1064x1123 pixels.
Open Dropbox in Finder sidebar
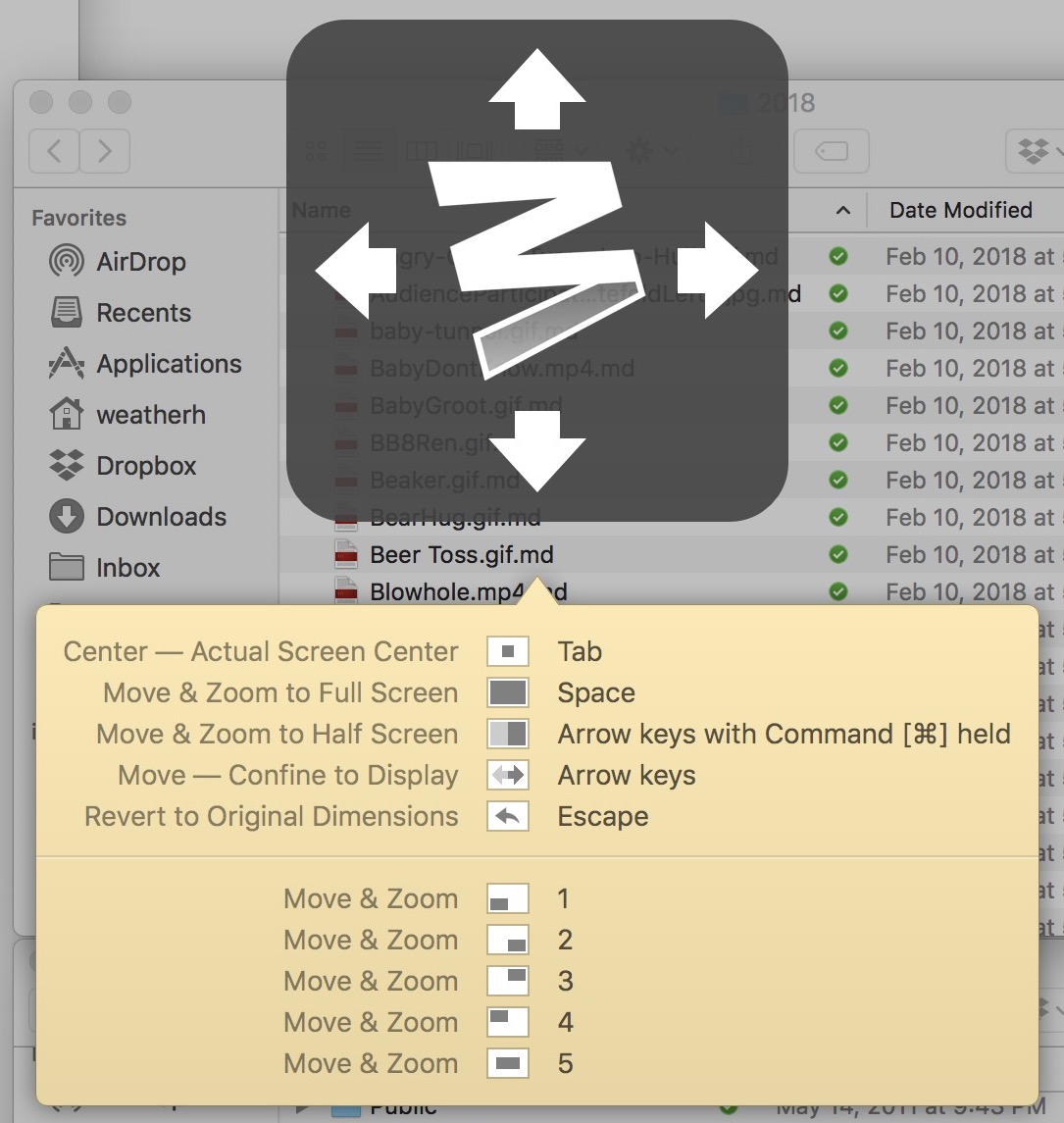click(123, 466)
